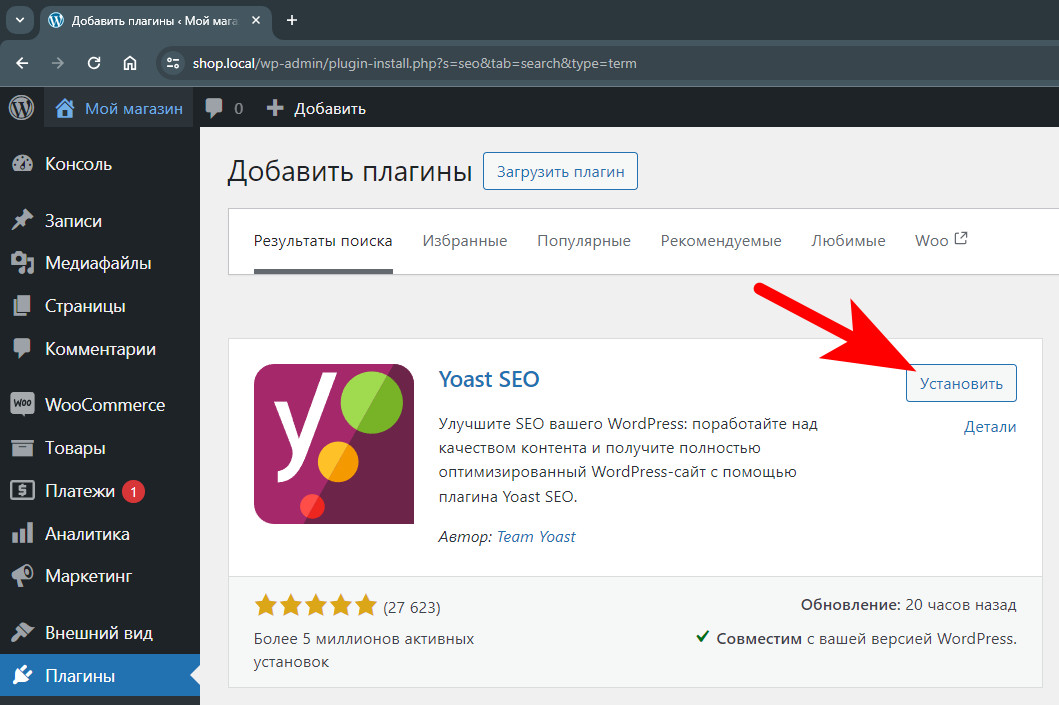
Task: Click the plug icon for Плагины
Action: coord(22,675)
